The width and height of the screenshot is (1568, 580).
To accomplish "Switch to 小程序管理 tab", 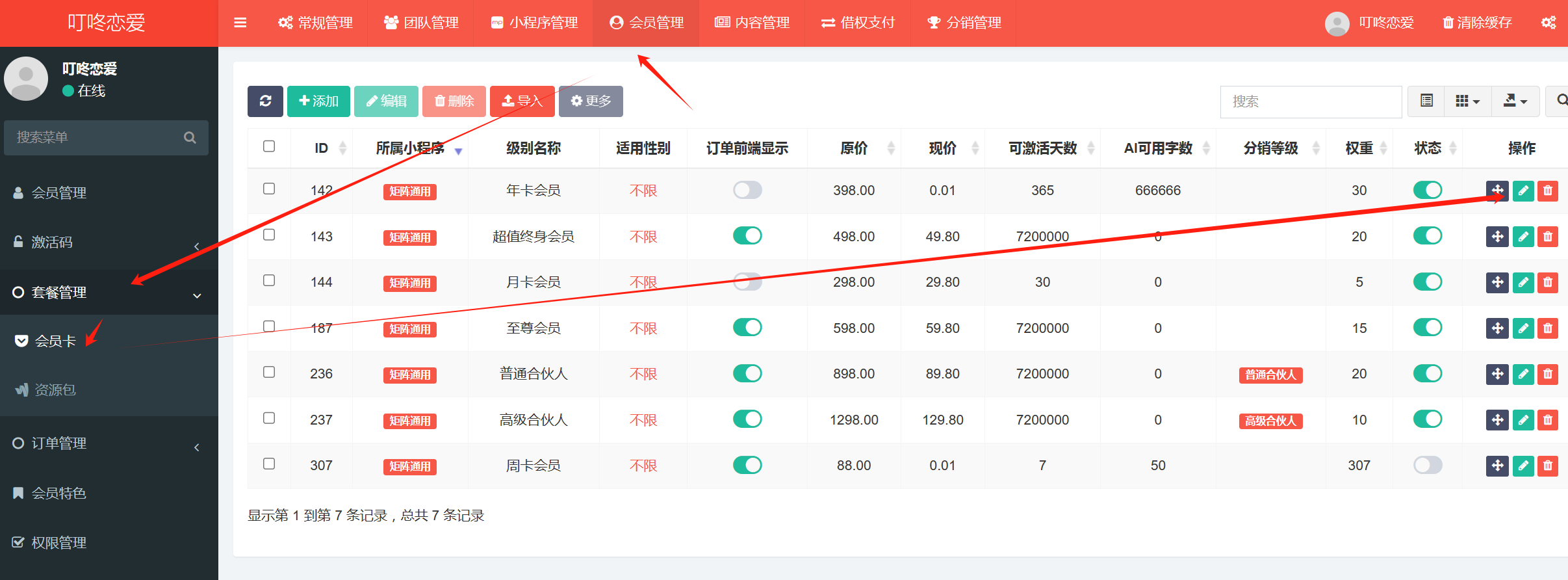I will pyautogui.click(x=533, y=23).
